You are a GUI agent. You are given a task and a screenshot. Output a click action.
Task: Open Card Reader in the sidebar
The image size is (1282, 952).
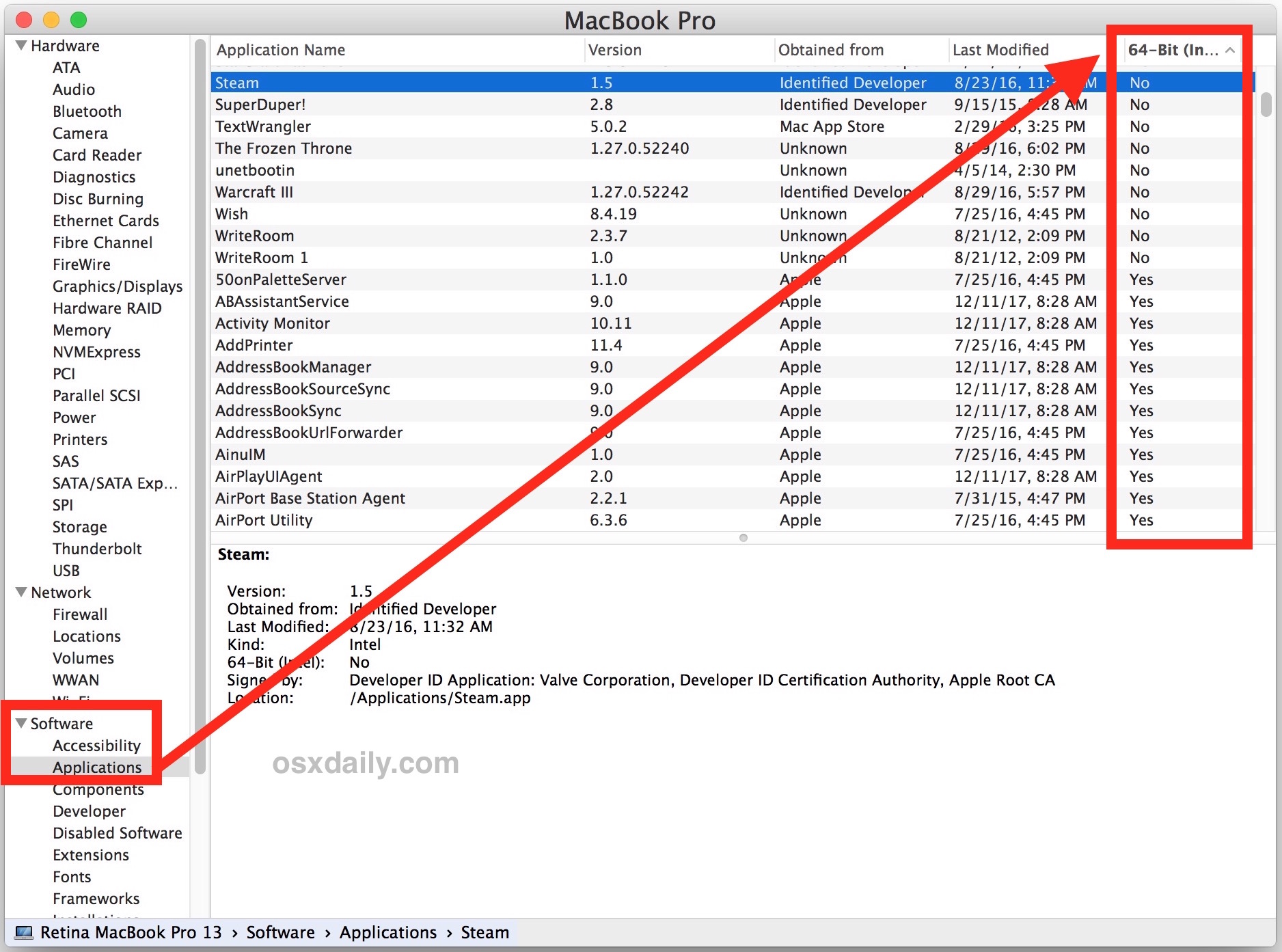point(97,155)
